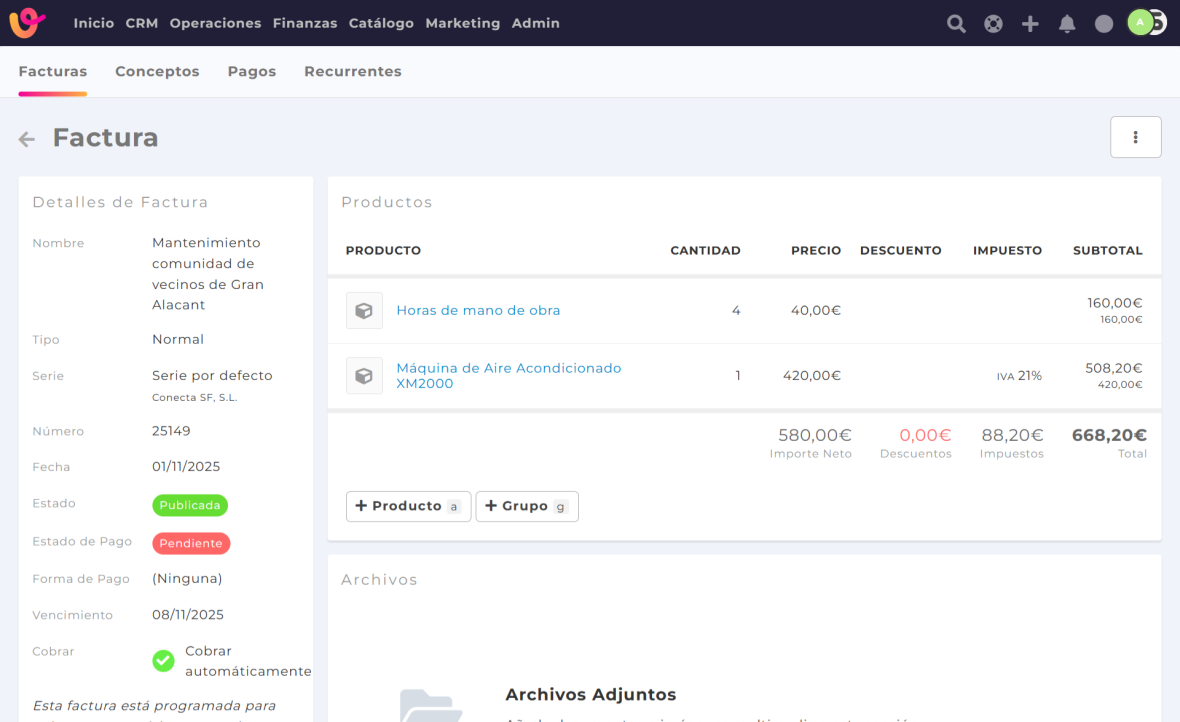This screenshot has height=722, width=1180.
Task: Switch to the Recurrentes tab
Action: [352, 72]
